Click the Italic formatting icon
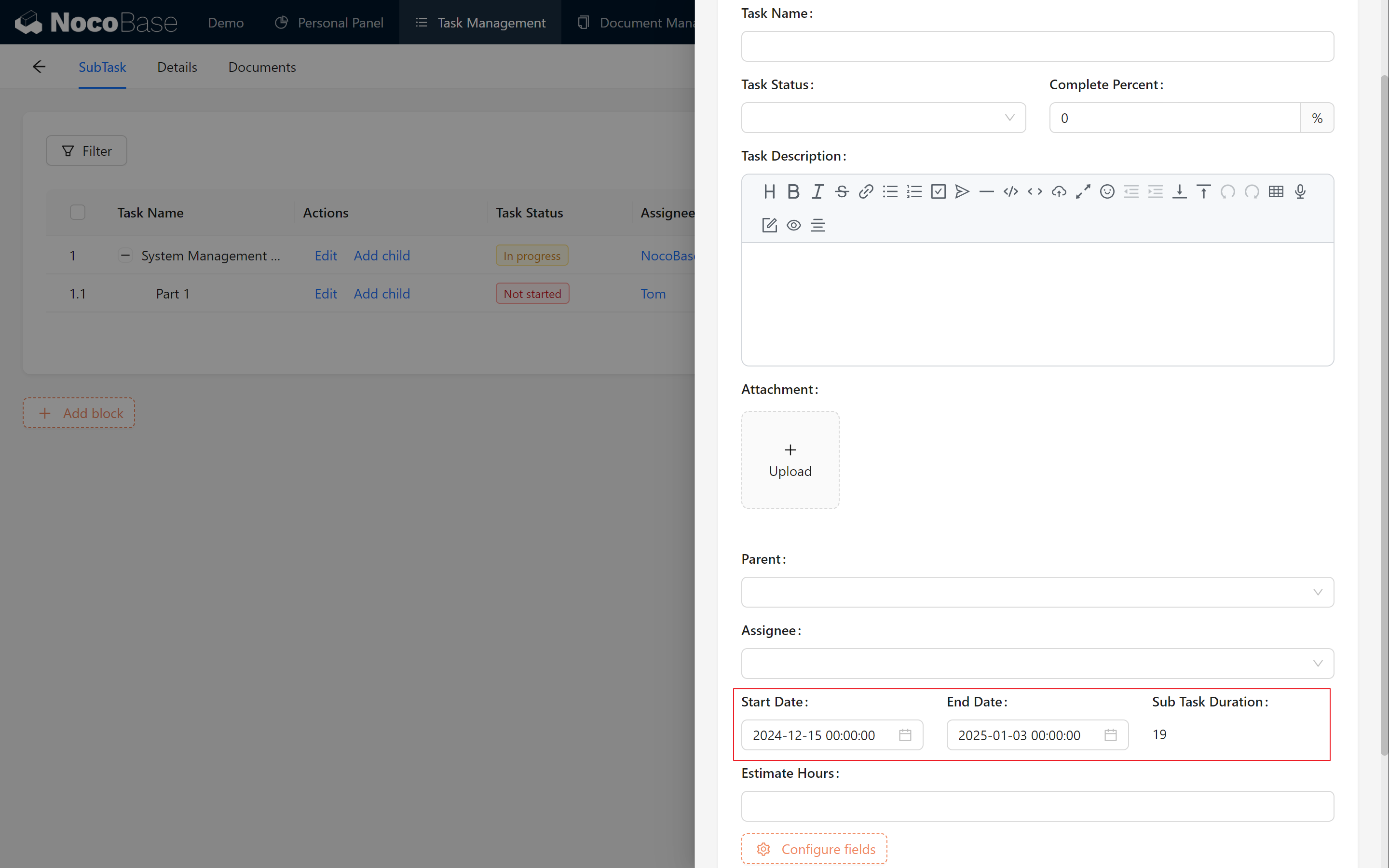 [x=818, y=191]
